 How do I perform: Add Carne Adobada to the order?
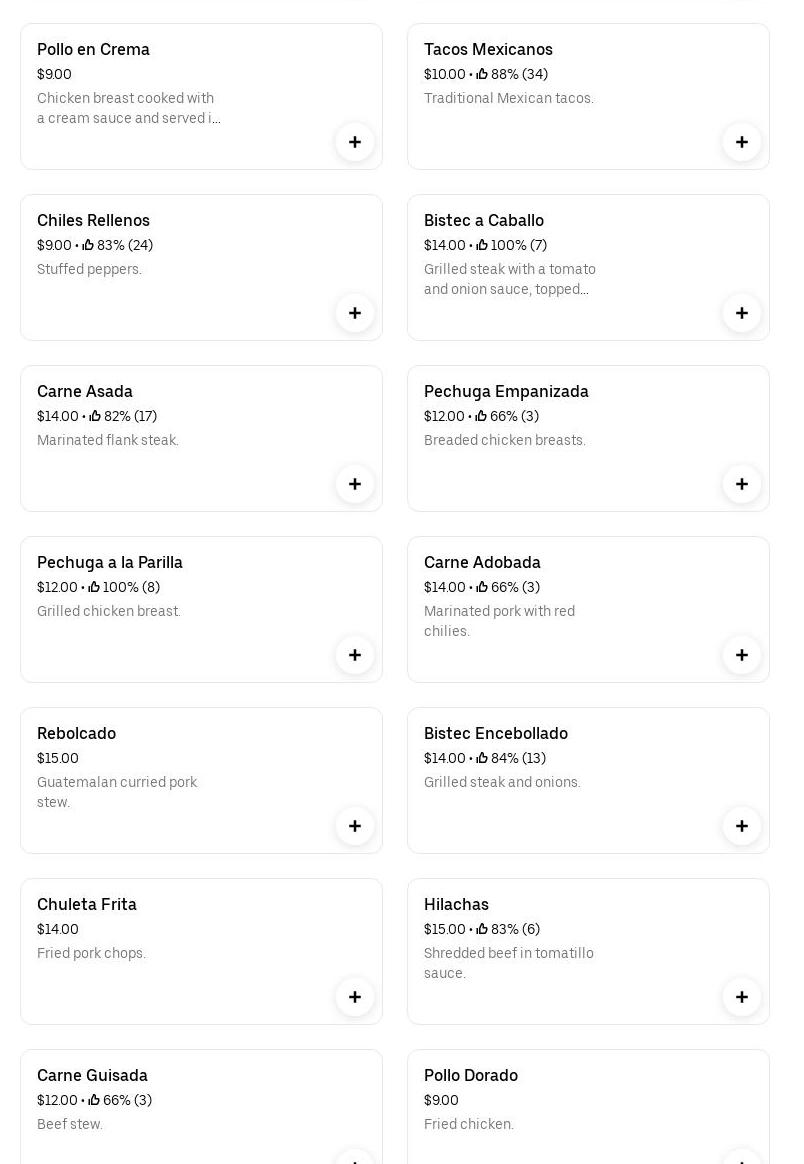click(742, 655)
